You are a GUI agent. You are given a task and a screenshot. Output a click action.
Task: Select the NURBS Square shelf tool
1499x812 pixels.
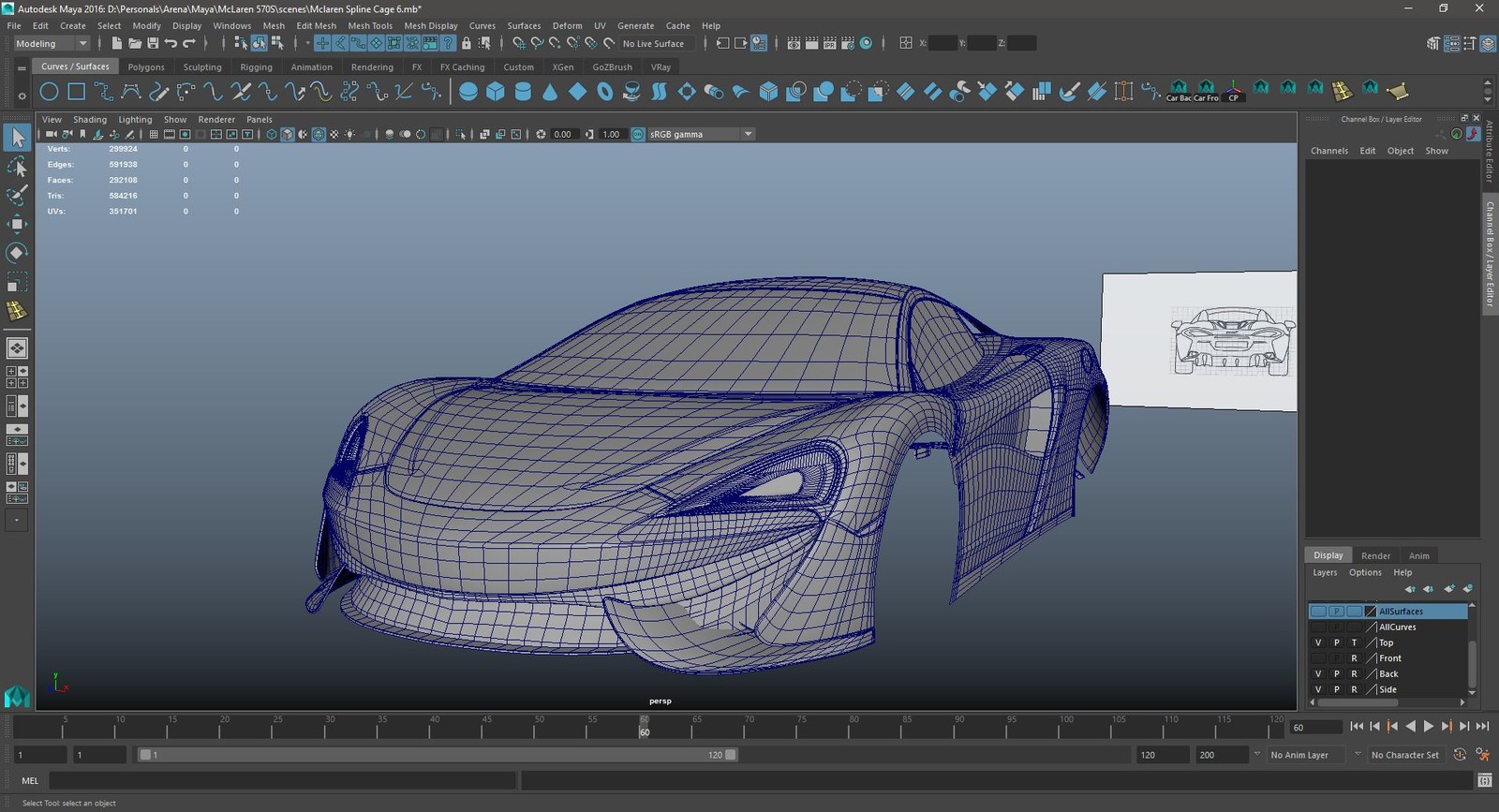coord(77,91)
